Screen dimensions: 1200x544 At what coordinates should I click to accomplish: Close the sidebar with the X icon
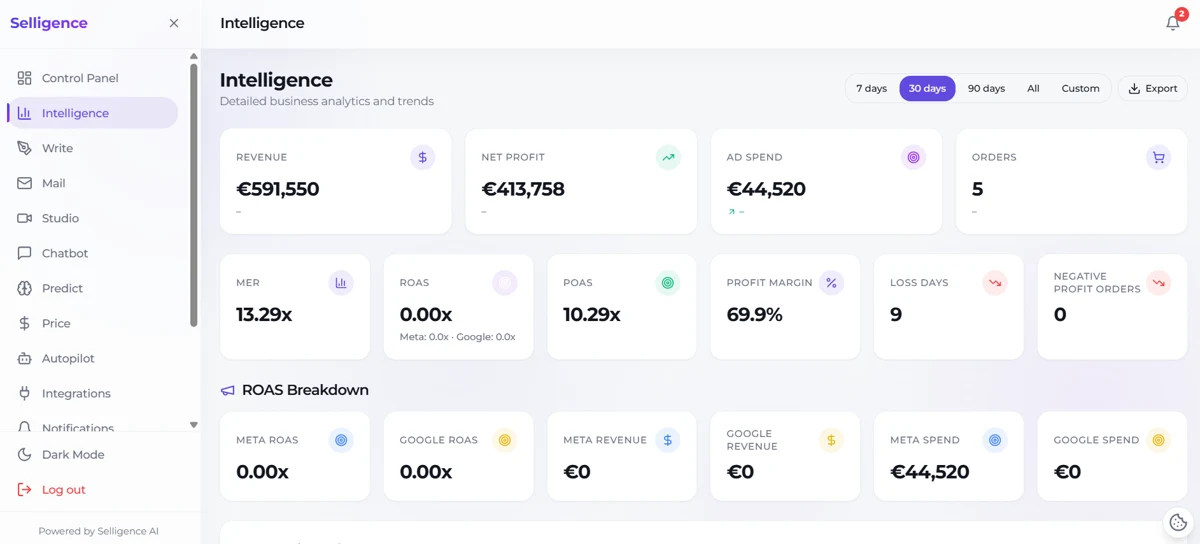click(174, 23)
